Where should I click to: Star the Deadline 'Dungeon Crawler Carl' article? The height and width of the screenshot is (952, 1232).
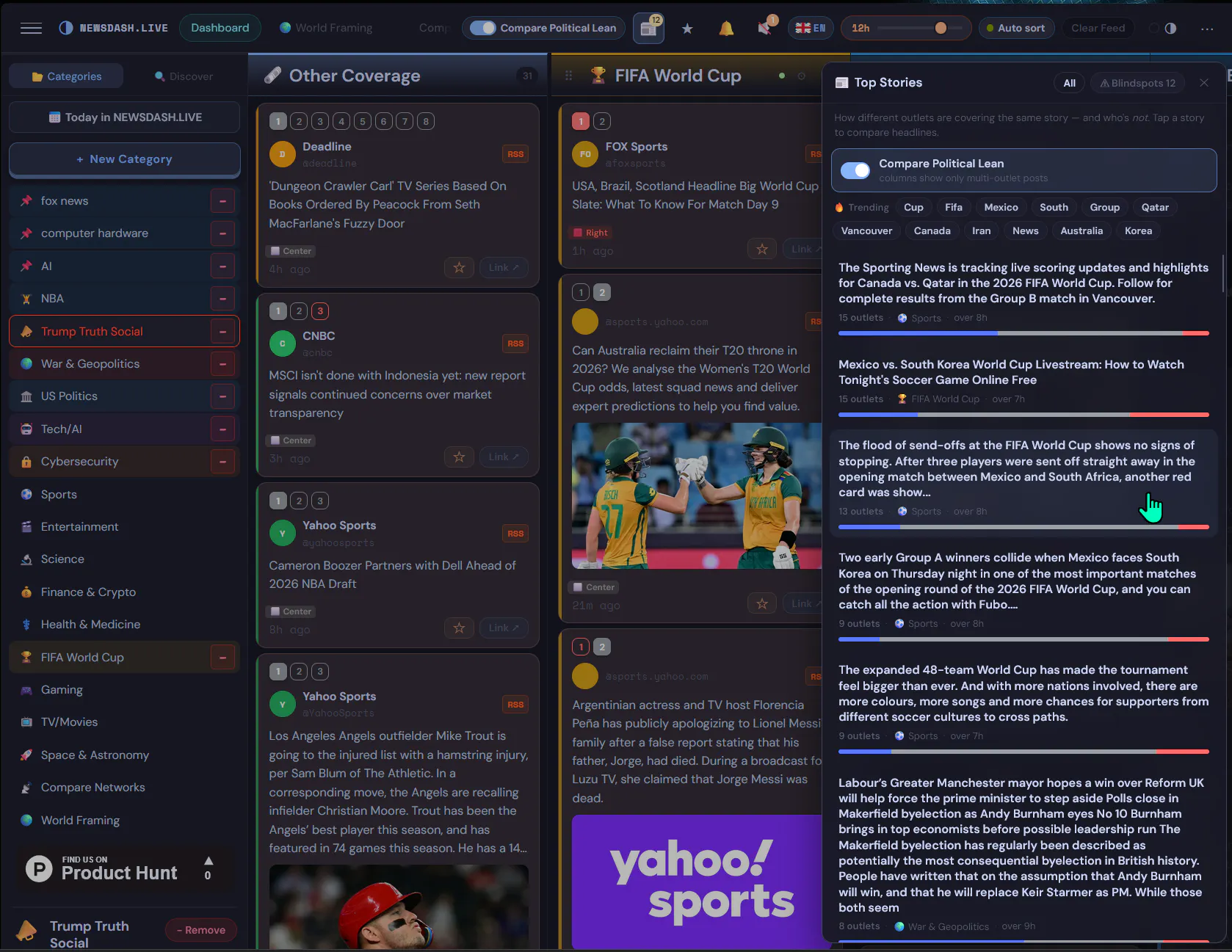click(x=459, y=267)
